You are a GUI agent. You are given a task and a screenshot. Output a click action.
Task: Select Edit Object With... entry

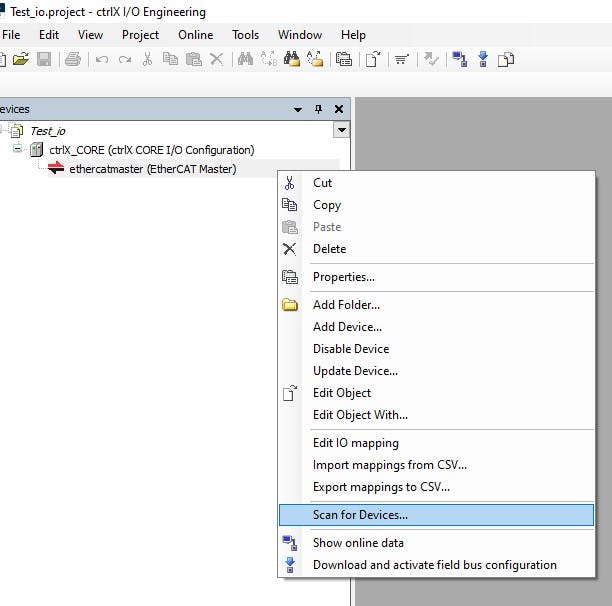(x=436, y=414)
